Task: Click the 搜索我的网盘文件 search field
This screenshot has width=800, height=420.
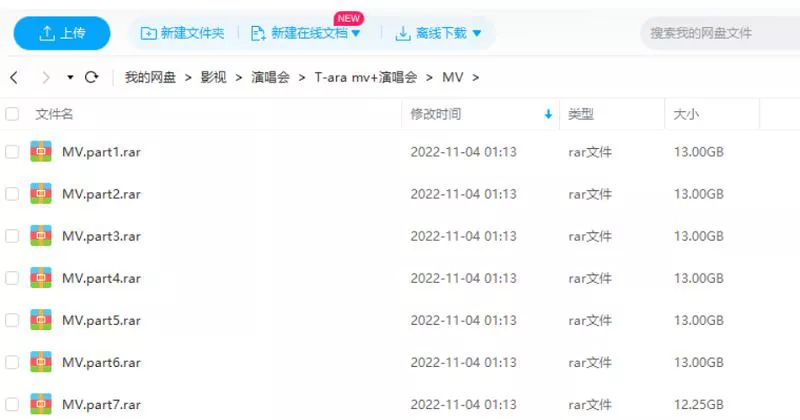Action: click(x=718, y=33)
